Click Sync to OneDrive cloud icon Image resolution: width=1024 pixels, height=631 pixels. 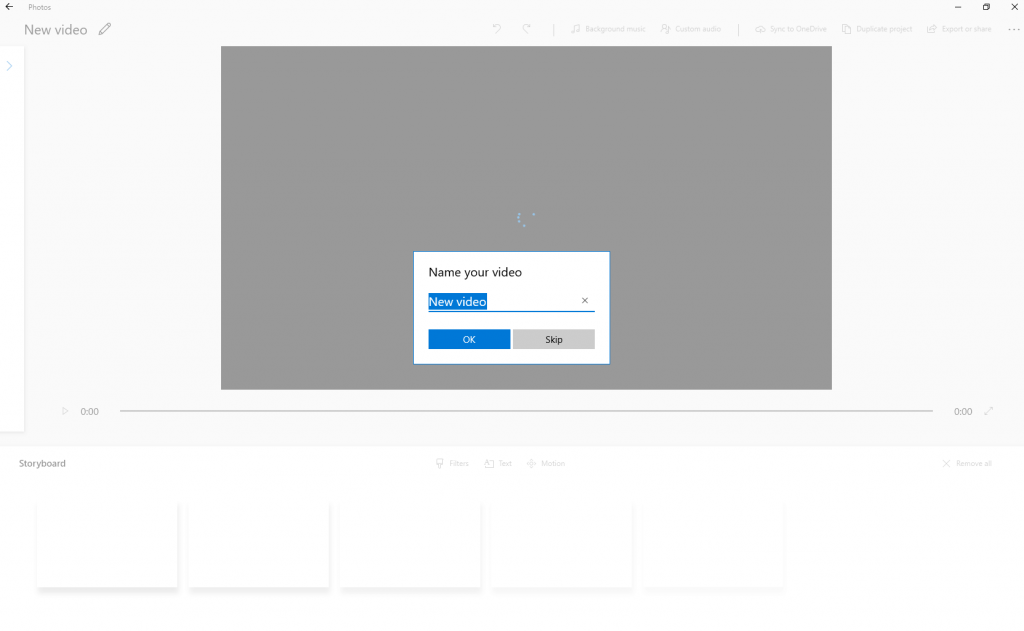pos(760,29)
